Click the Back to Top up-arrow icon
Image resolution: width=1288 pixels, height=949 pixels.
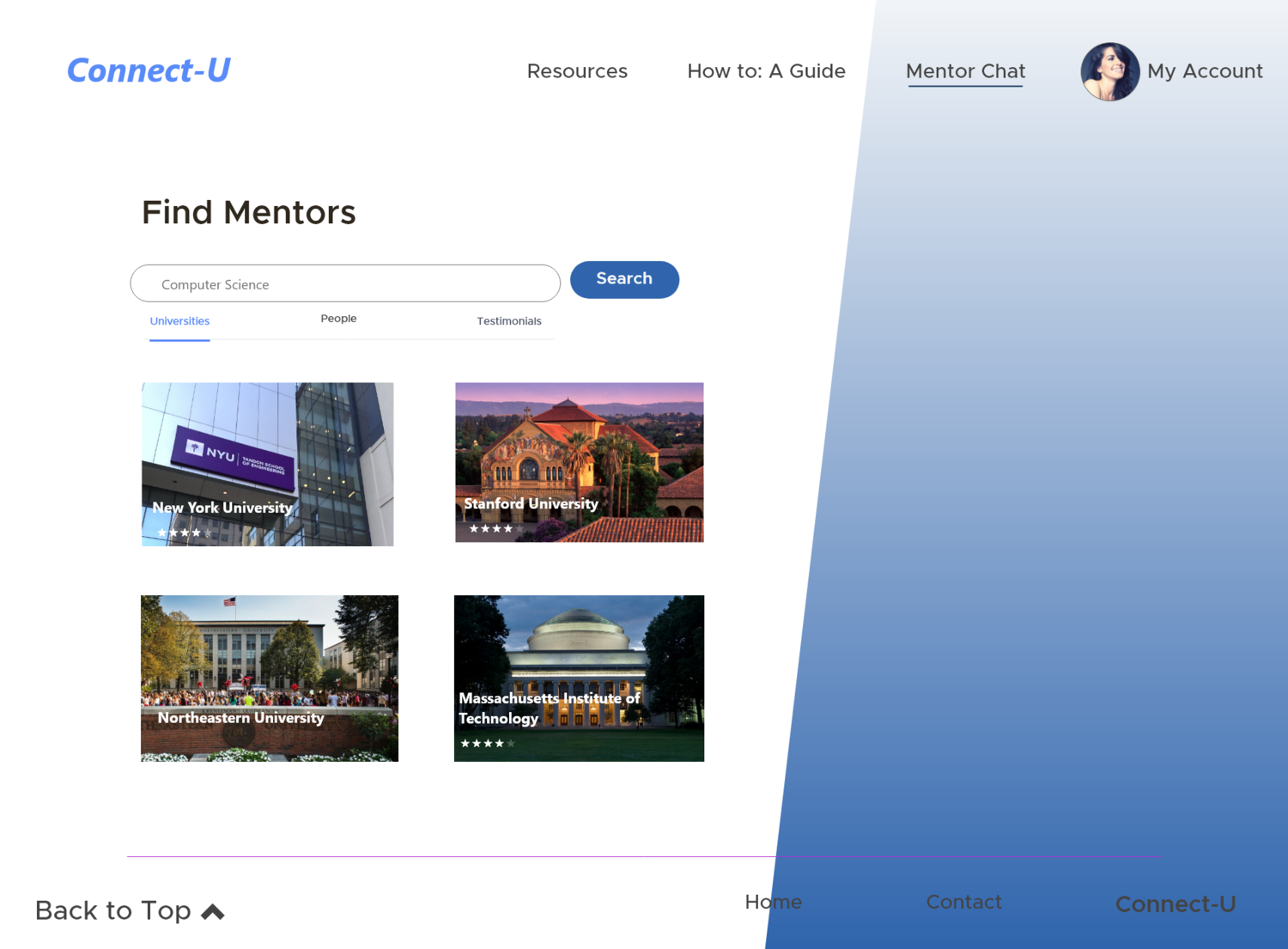[x=212, y=912]
